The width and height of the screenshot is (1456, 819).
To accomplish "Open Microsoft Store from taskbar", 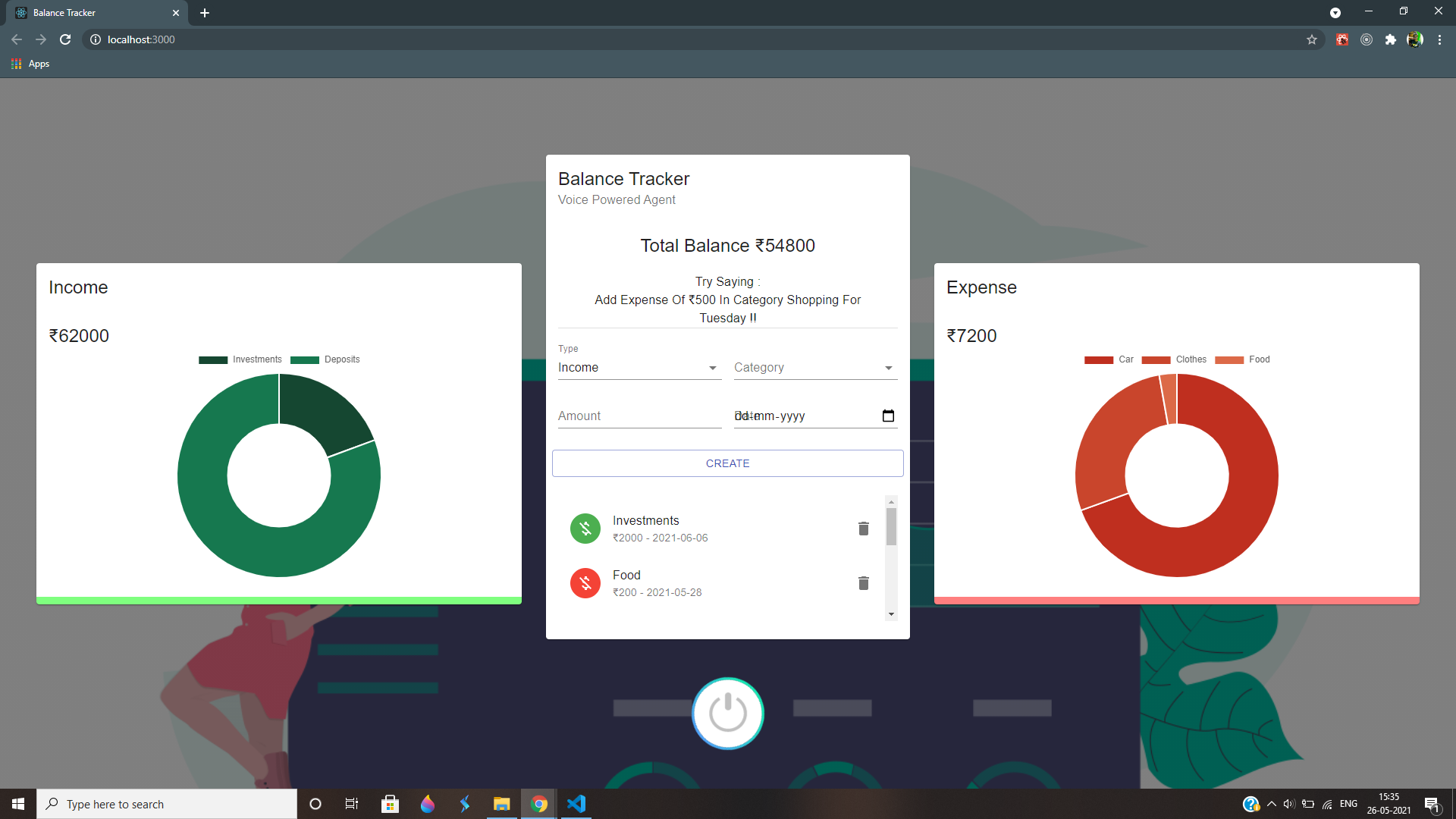I will click(x=390, y=804).
